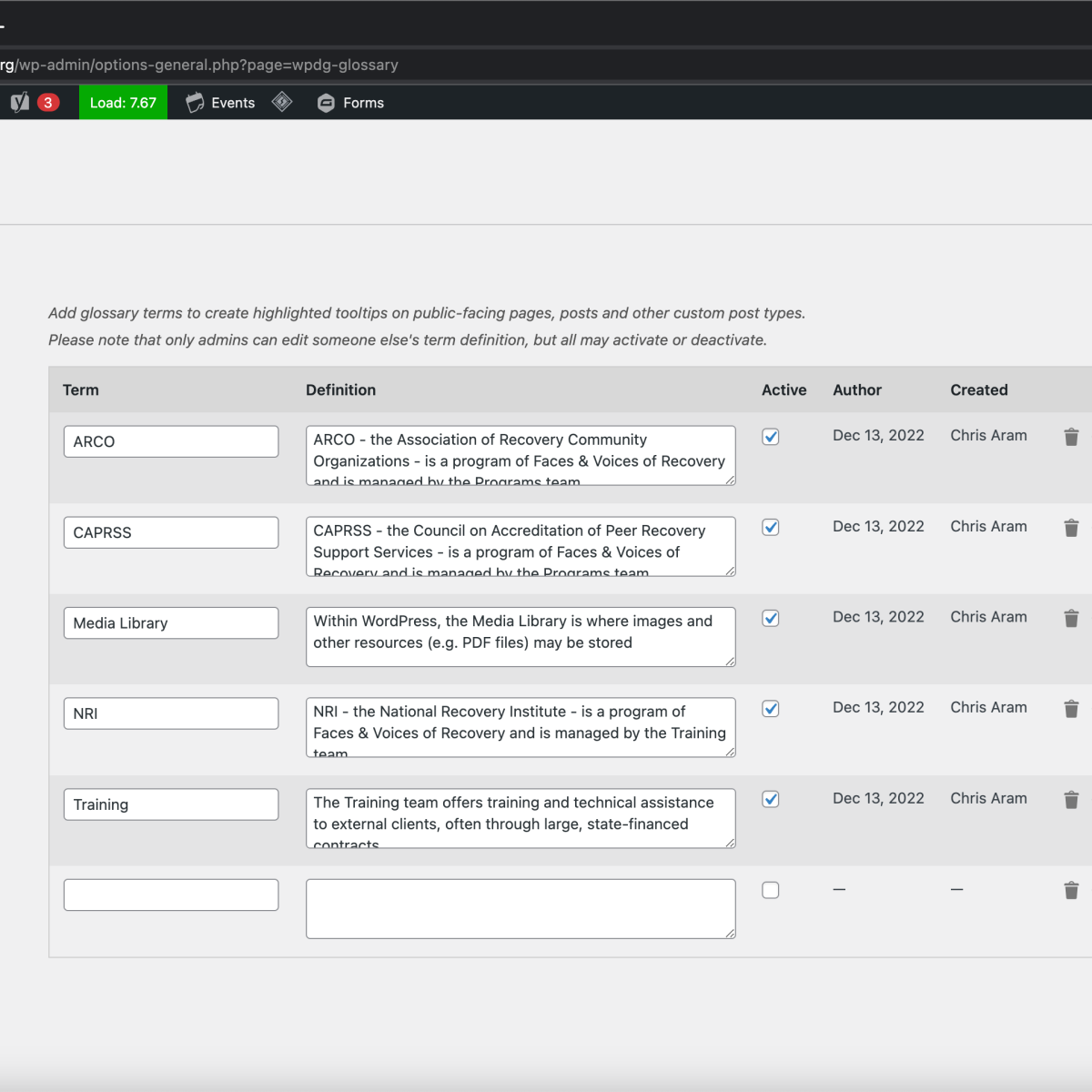Image resolution: width=1092 pixels, height=1092 pixels.
Task: Delete the NRI glossary term
Action: tap(1071, 709)
